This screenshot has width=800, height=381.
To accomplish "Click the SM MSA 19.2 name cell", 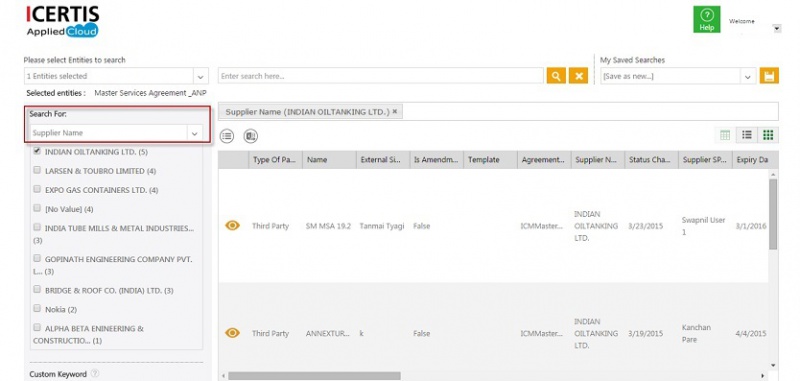I will pyautogui.click(x=328, y=226).
